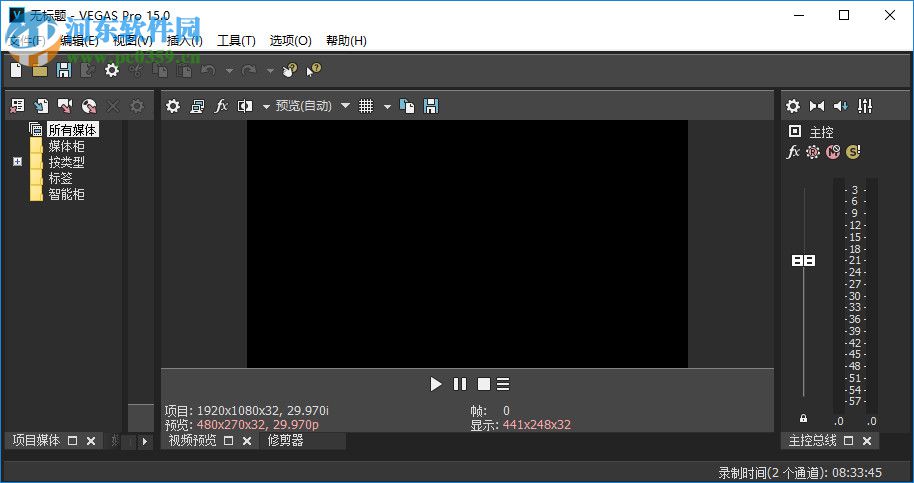914x483 pixels.
Task: Click the Master automation settings icon
Action: click(813, 152)
